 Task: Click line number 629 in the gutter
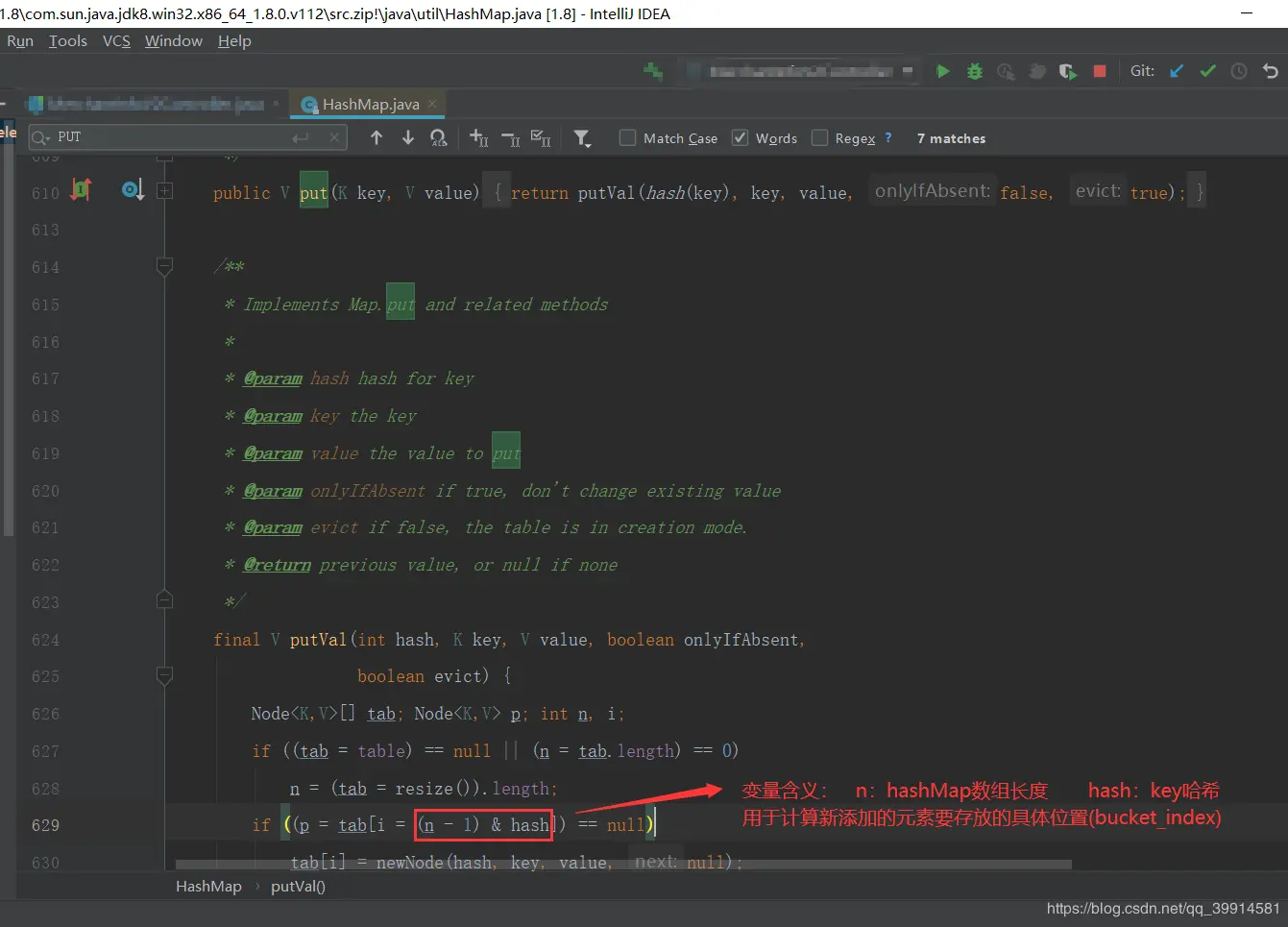pyautogui.click(x=45, y=825)
